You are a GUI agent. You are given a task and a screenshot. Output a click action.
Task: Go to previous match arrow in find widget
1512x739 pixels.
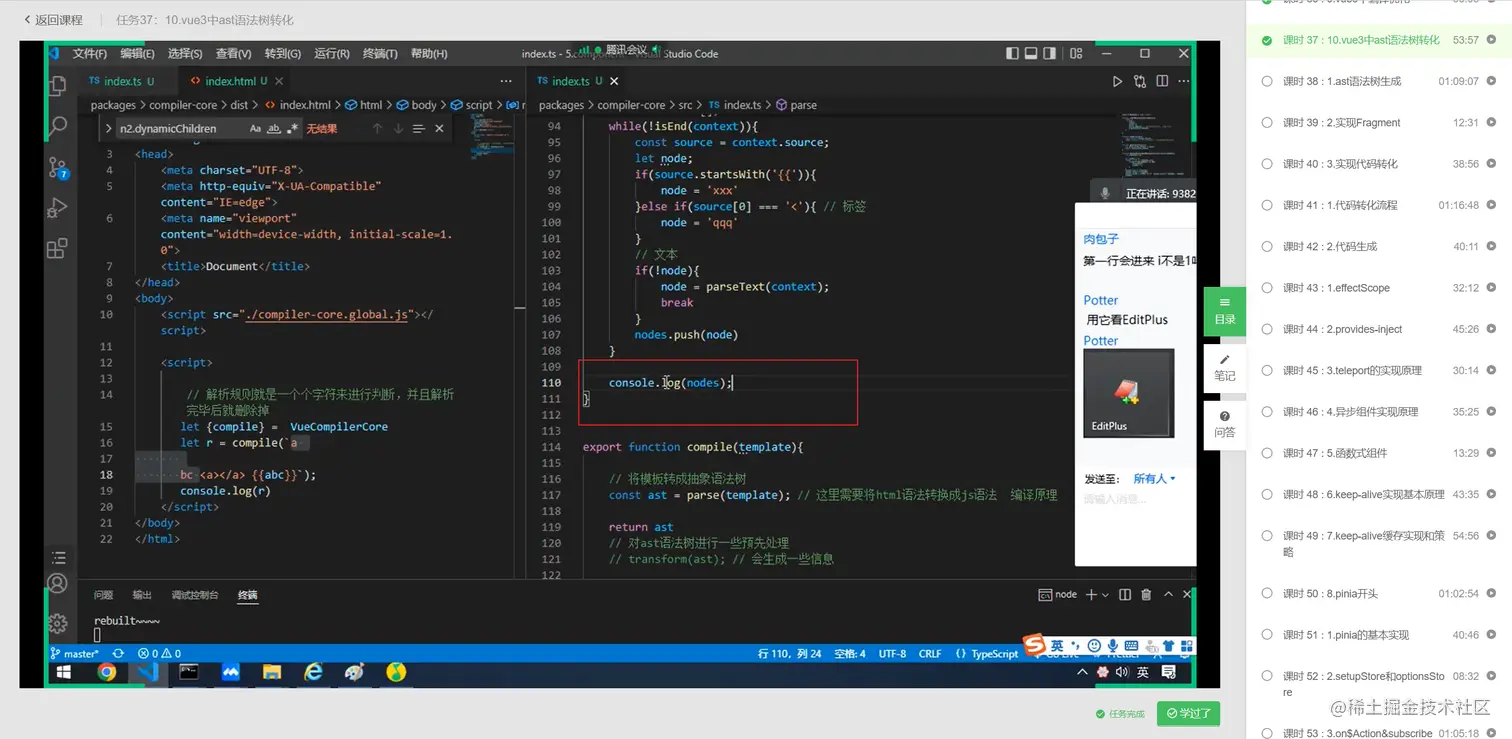377,129
